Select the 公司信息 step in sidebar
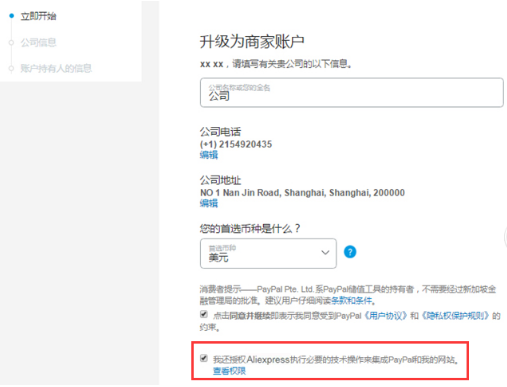507x387 pixels. [38, 43]
